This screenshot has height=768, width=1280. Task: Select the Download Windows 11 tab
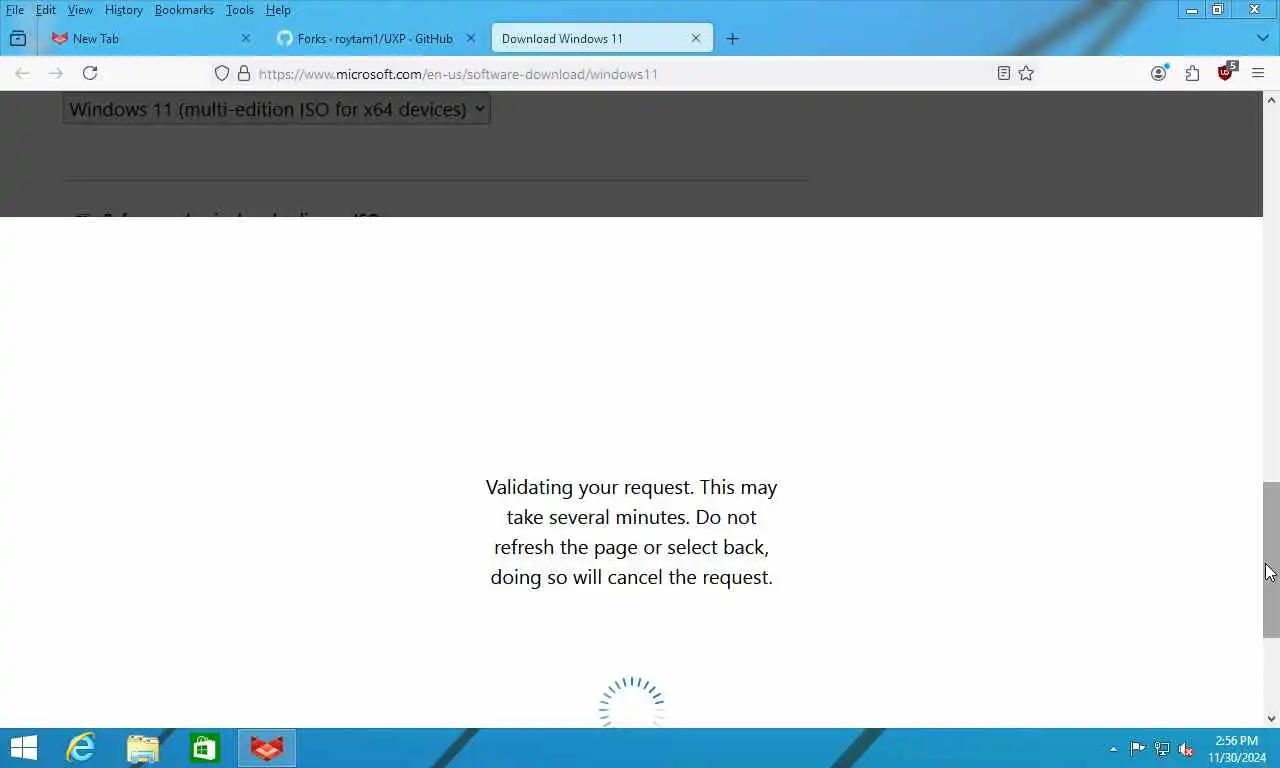coord(601,38)
